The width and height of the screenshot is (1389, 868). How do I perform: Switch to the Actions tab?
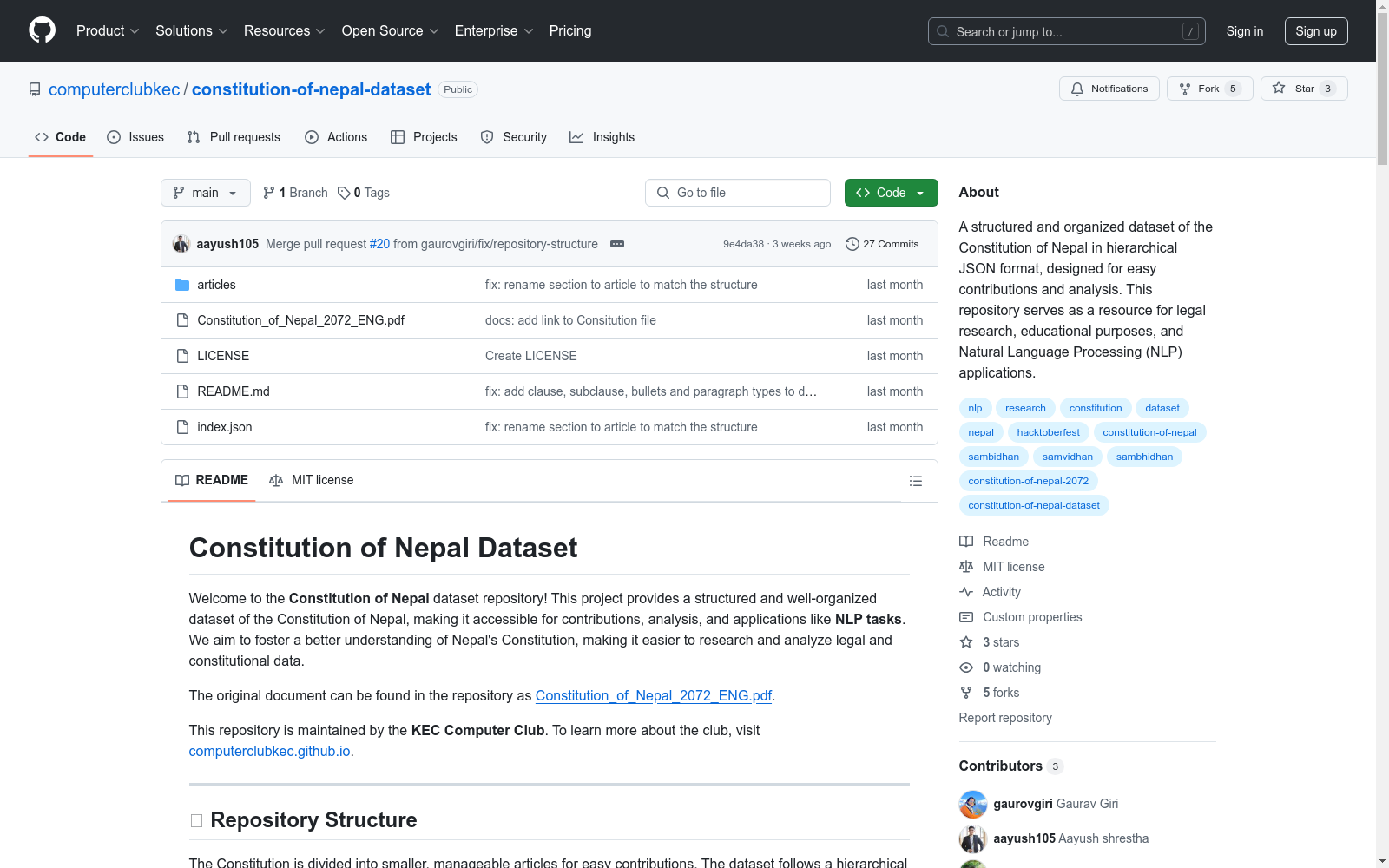(336, 137)
